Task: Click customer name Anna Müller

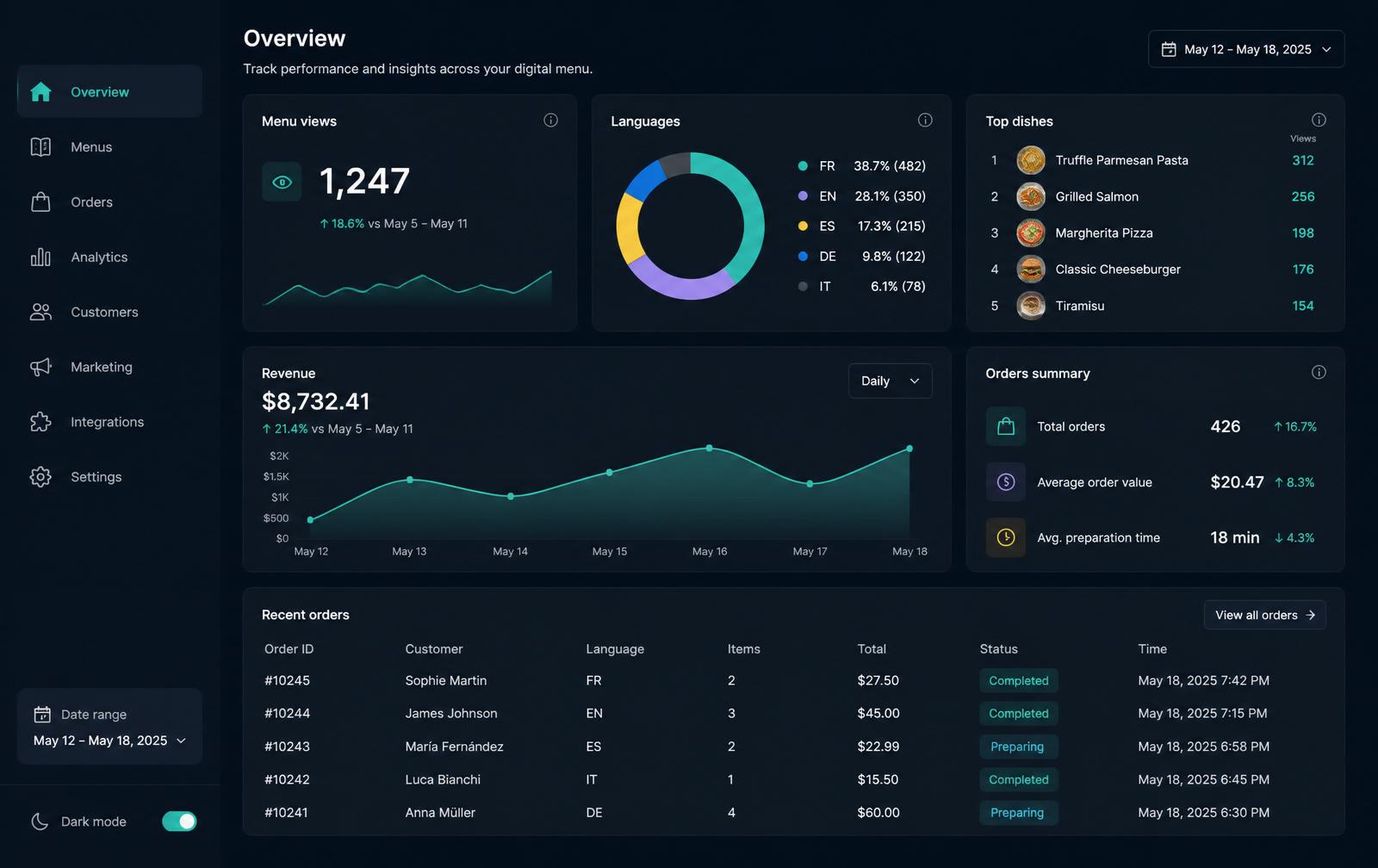Action: click(440, 812)
